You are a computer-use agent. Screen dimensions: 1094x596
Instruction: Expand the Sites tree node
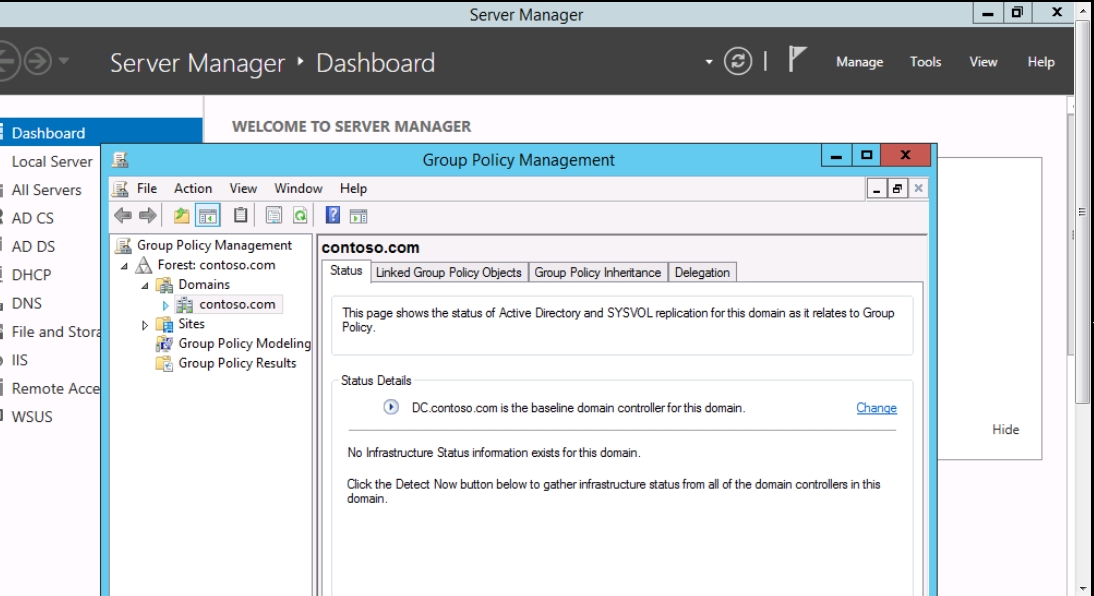(x=145, y=325)
